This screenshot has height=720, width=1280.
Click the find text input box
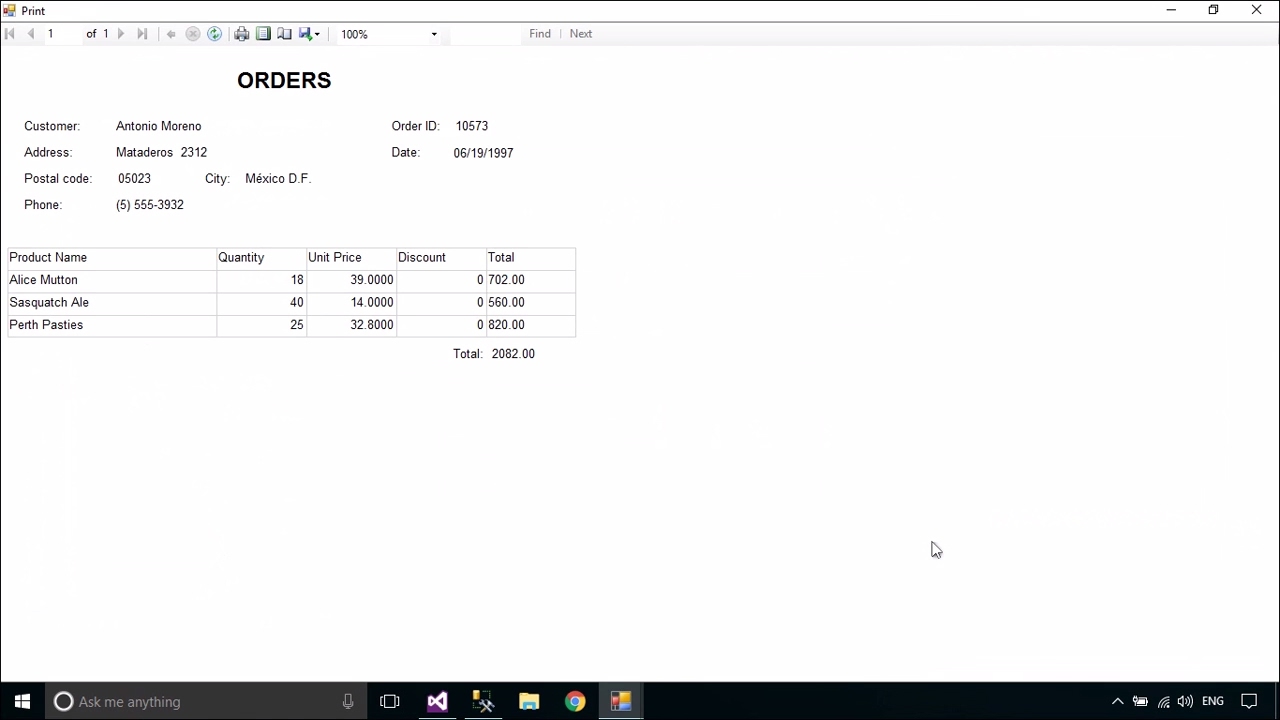click(x=485, y=34)
